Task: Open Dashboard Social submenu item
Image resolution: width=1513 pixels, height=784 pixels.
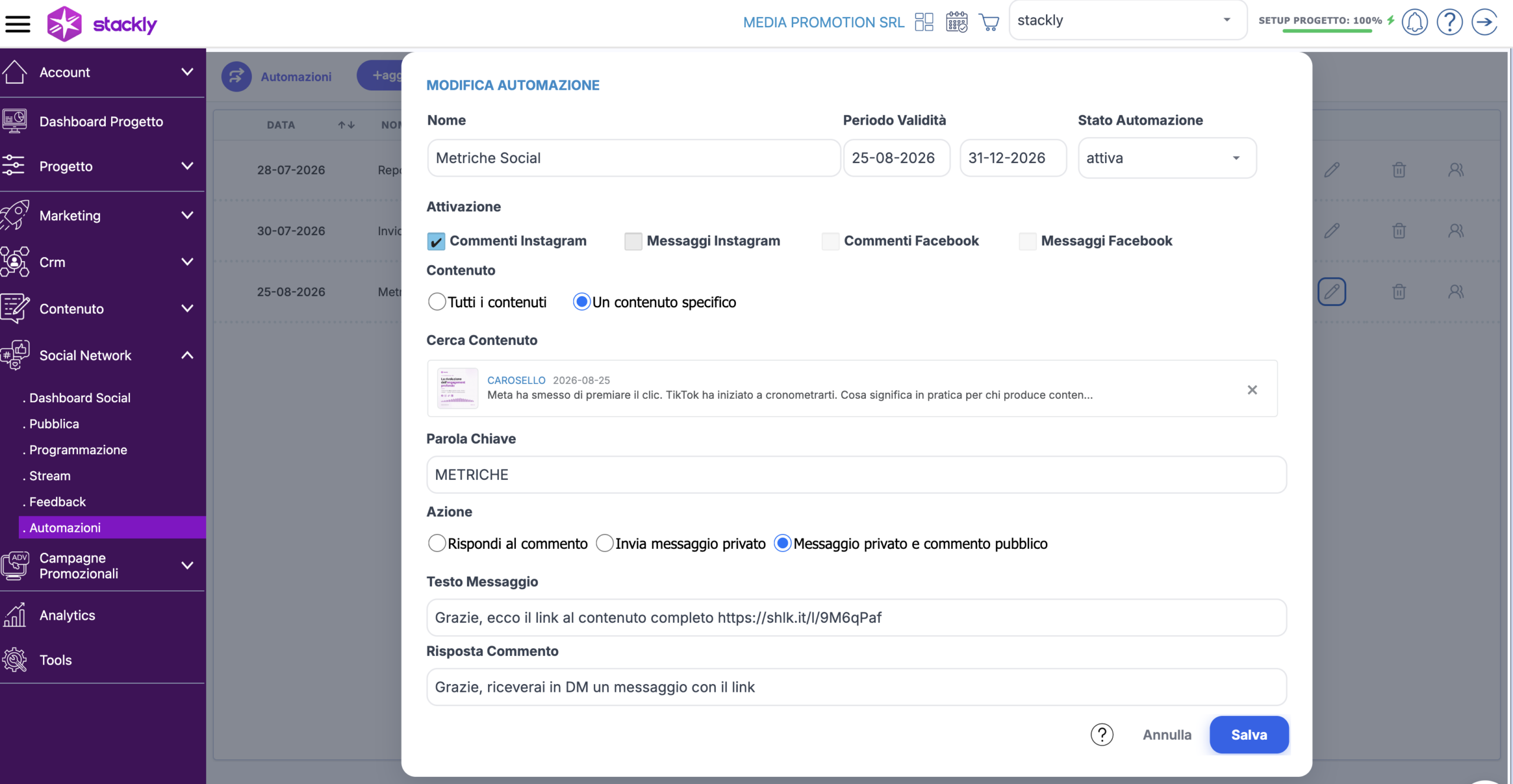Action: 80,398
